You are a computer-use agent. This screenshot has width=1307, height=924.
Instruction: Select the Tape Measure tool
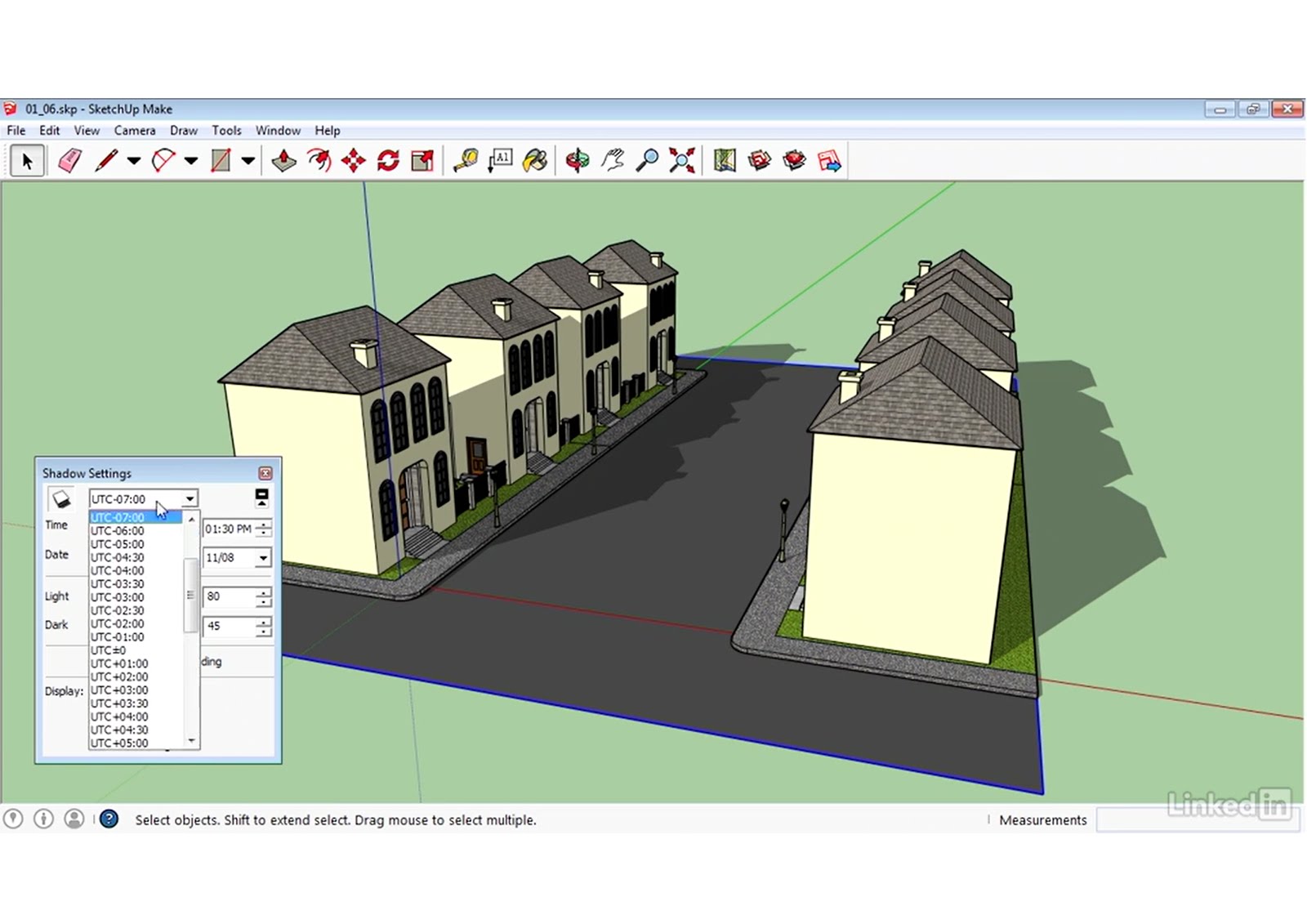tap(466, 161)
